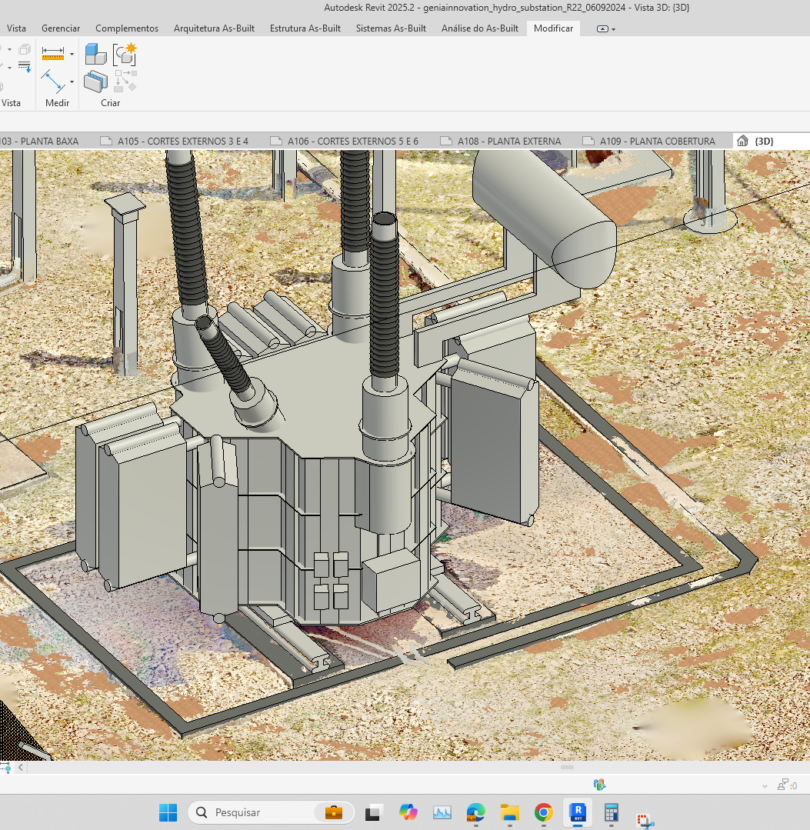Open the Snipping Tool from the taskbar

click(643, 820)
